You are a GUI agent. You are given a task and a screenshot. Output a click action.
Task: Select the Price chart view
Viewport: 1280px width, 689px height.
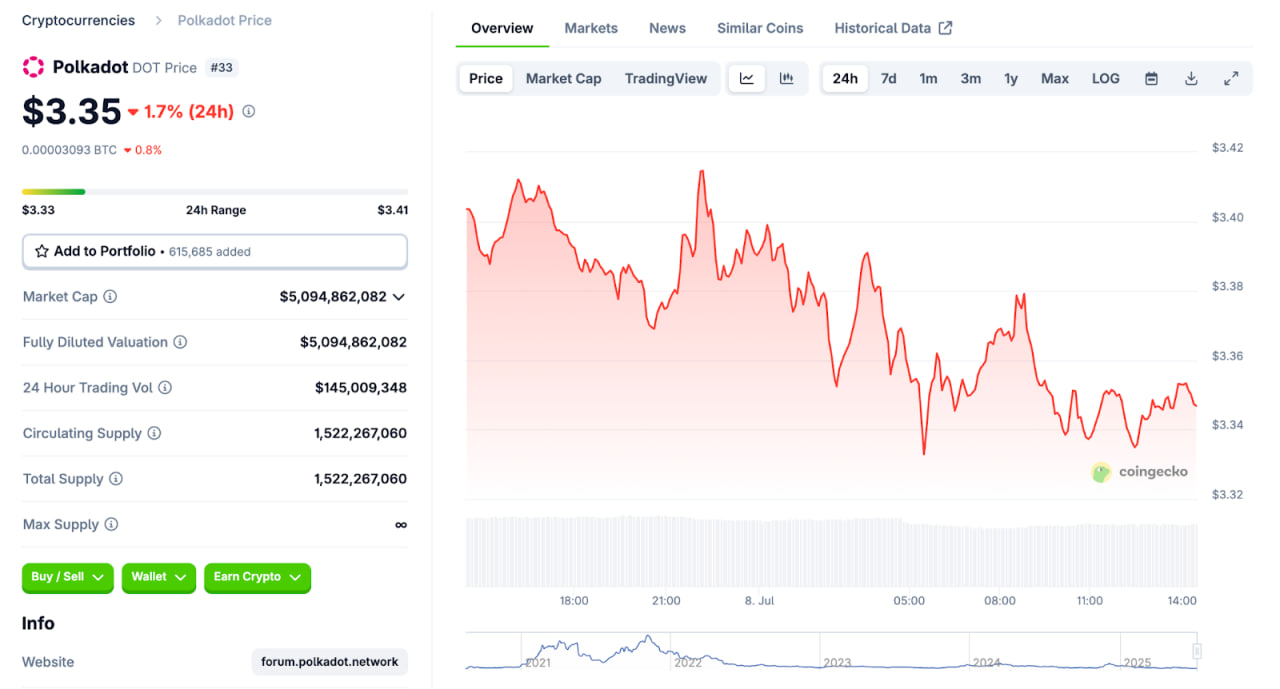(x=486, y=78)
